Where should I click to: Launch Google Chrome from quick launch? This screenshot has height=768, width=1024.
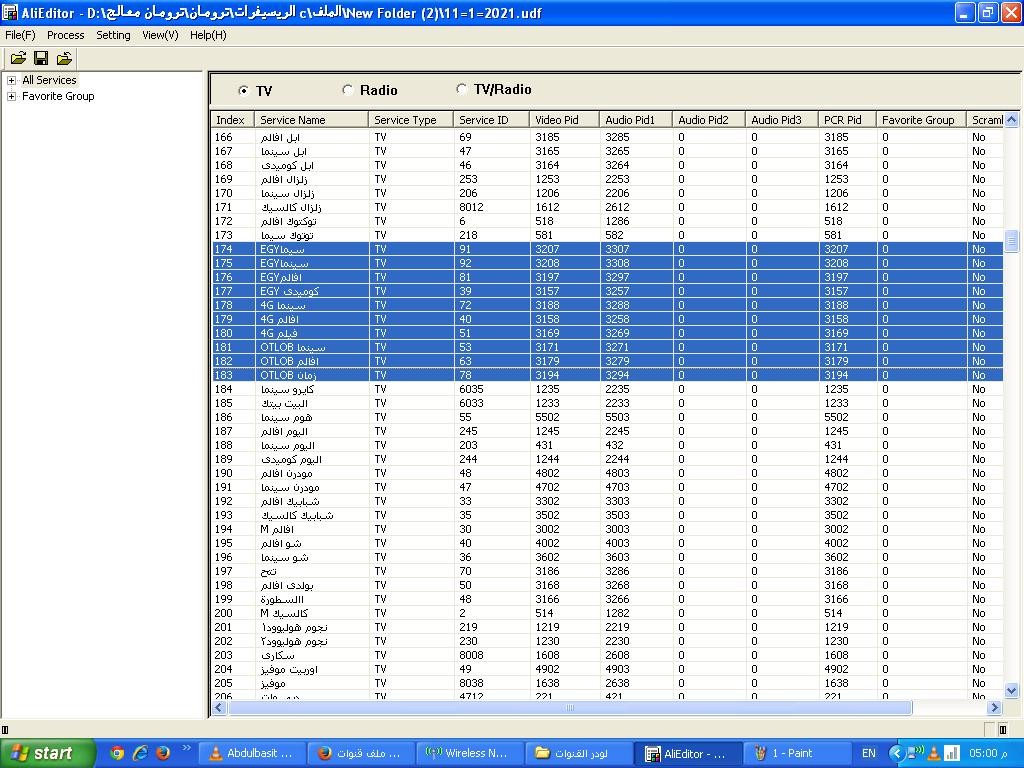pos(117,753)
